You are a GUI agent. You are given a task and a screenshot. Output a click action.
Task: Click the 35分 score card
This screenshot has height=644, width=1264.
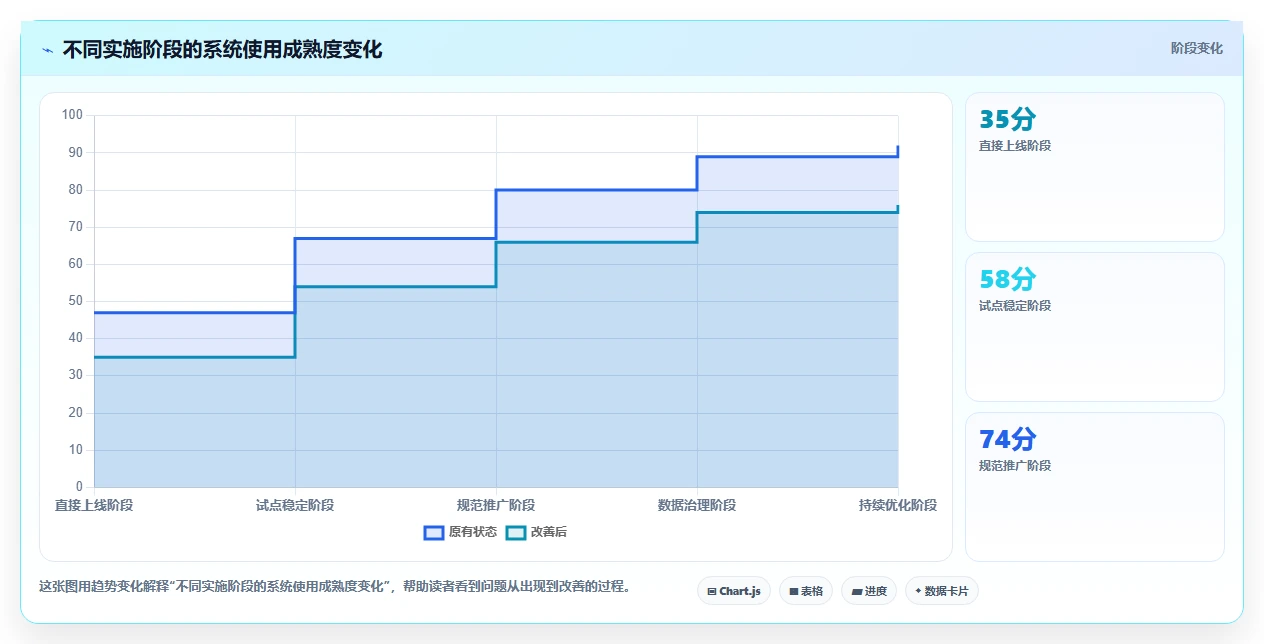(x=1094, y=167)
